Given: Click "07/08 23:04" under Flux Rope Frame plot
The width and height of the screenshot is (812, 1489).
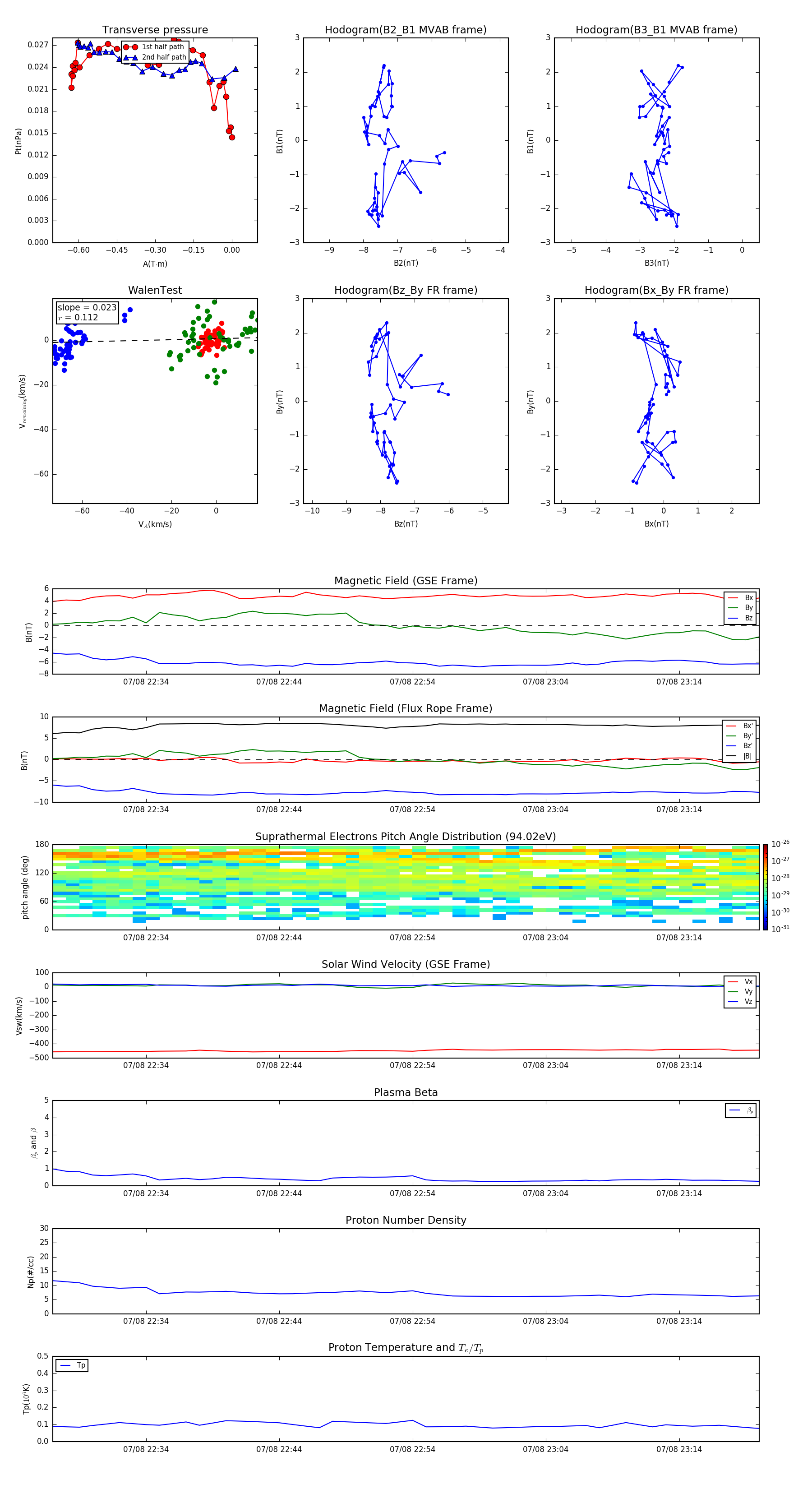Looking at the screenshot, I should pos(545,810).
